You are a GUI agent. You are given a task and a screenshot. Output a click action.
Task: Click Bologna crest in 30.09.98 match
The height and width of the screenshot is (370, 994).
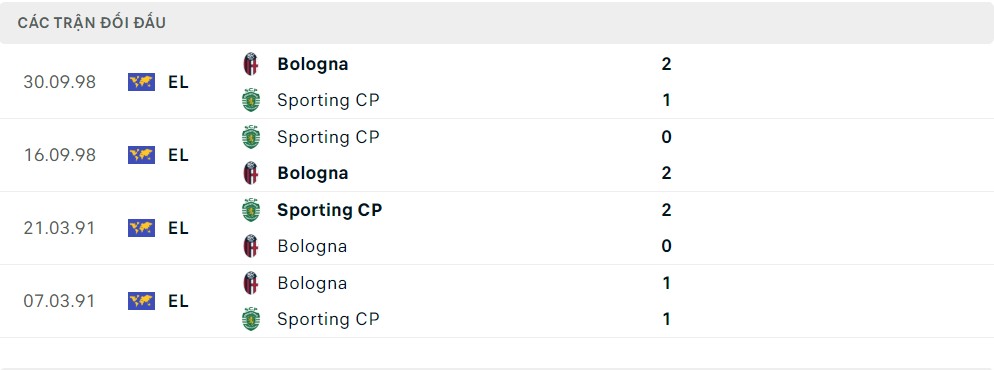251,64
